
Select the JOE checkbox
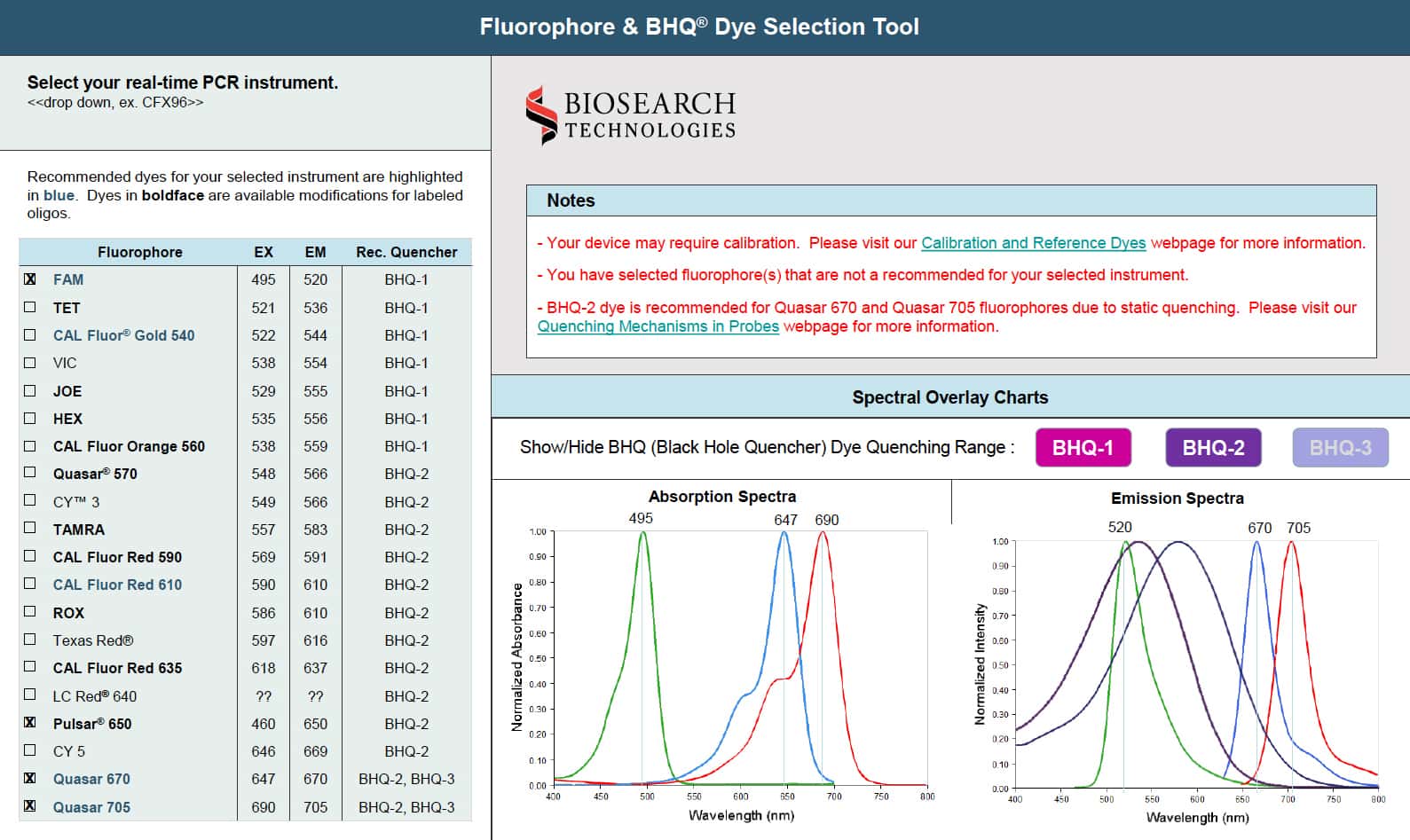point(30,390)
